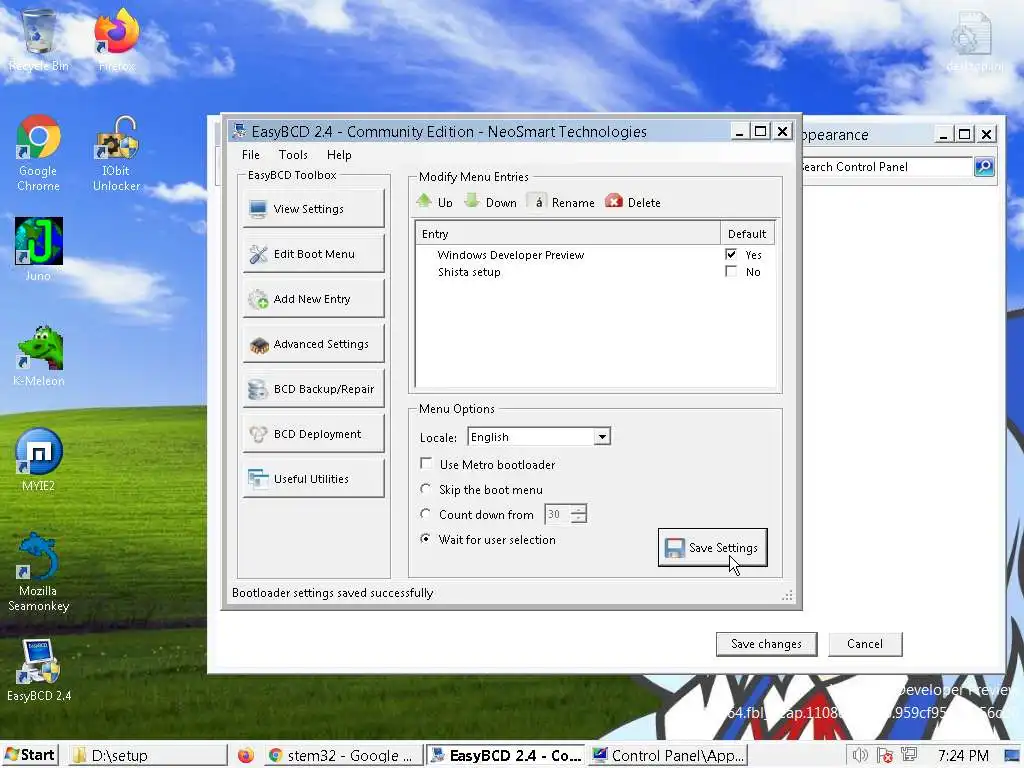
Task: Open the Start menu
Action: click(x=30, y=756)
